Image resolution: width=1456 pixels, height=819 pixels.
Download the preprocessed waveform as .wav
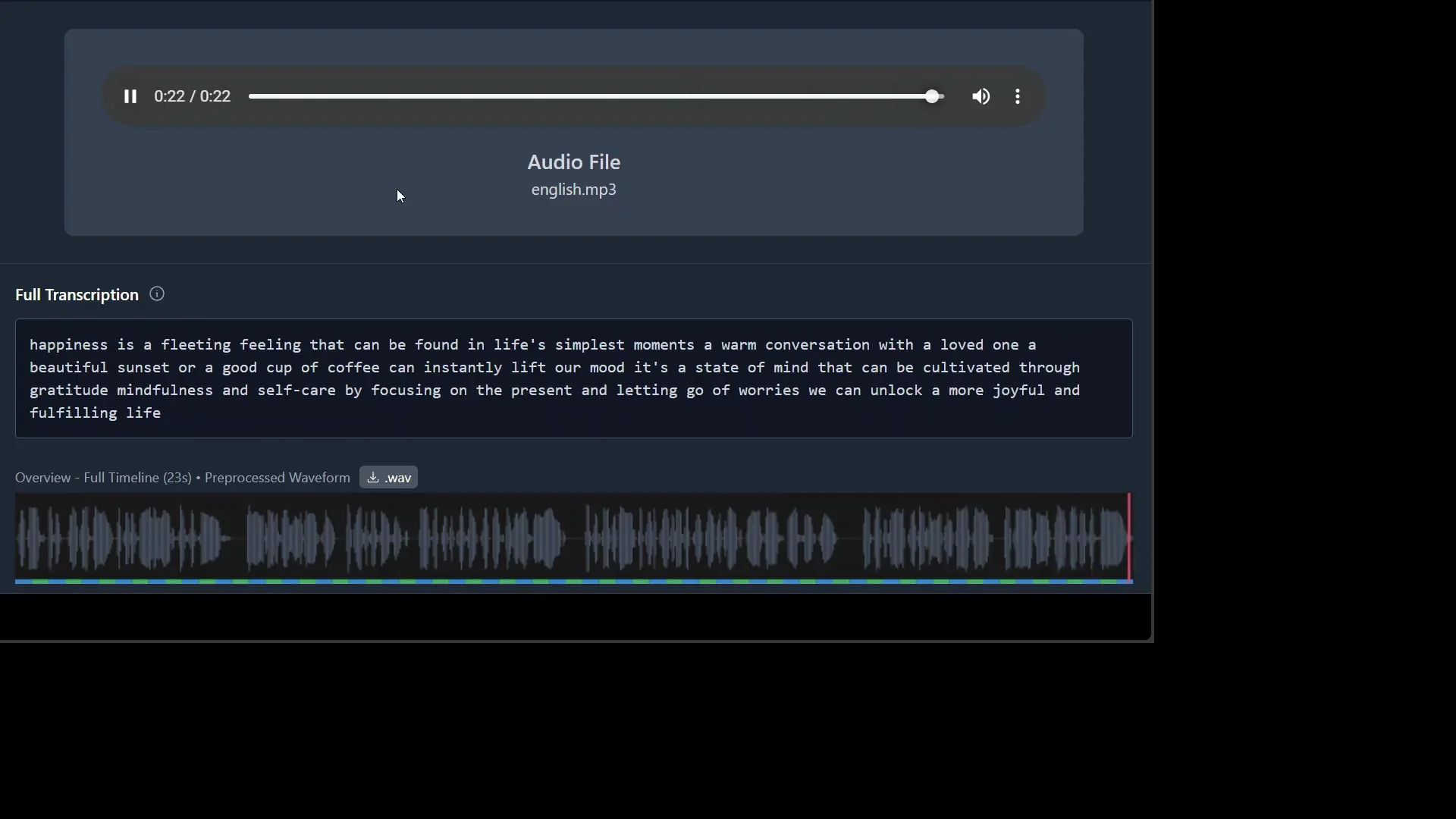tap(388, 478)
